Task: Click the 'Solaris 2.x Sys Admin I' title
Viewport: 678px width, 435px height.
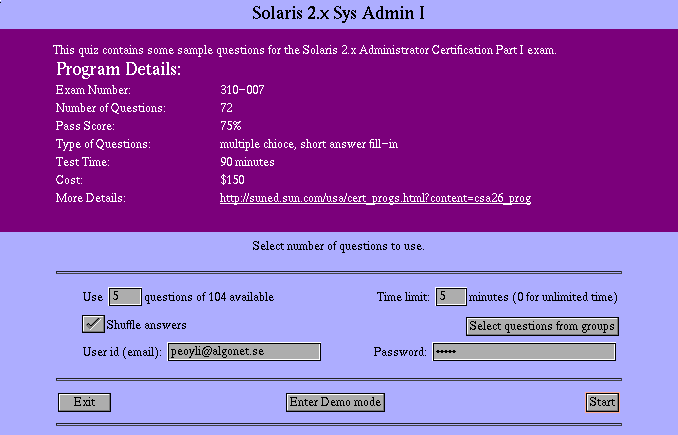Action: tap(339, 13)
